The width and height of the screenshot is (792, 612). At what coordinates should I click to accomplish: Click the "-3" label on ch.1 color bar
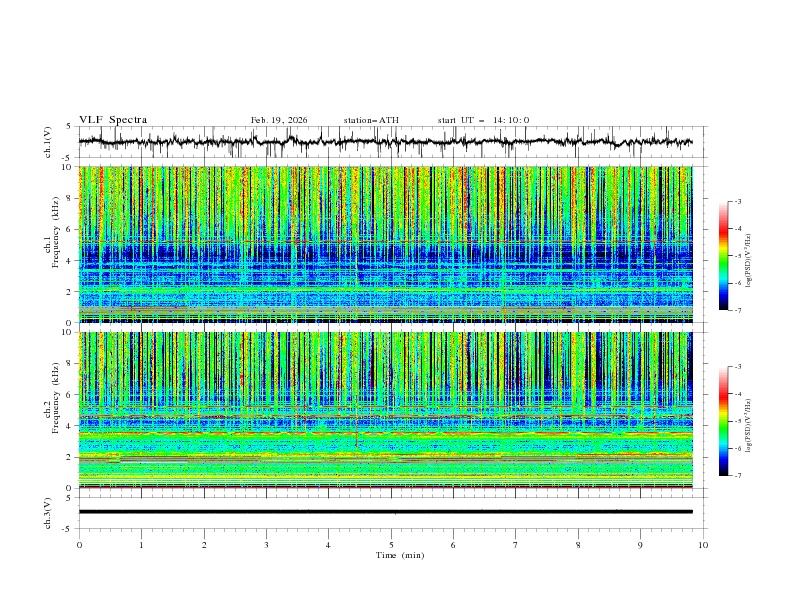[x=737, y=201]
